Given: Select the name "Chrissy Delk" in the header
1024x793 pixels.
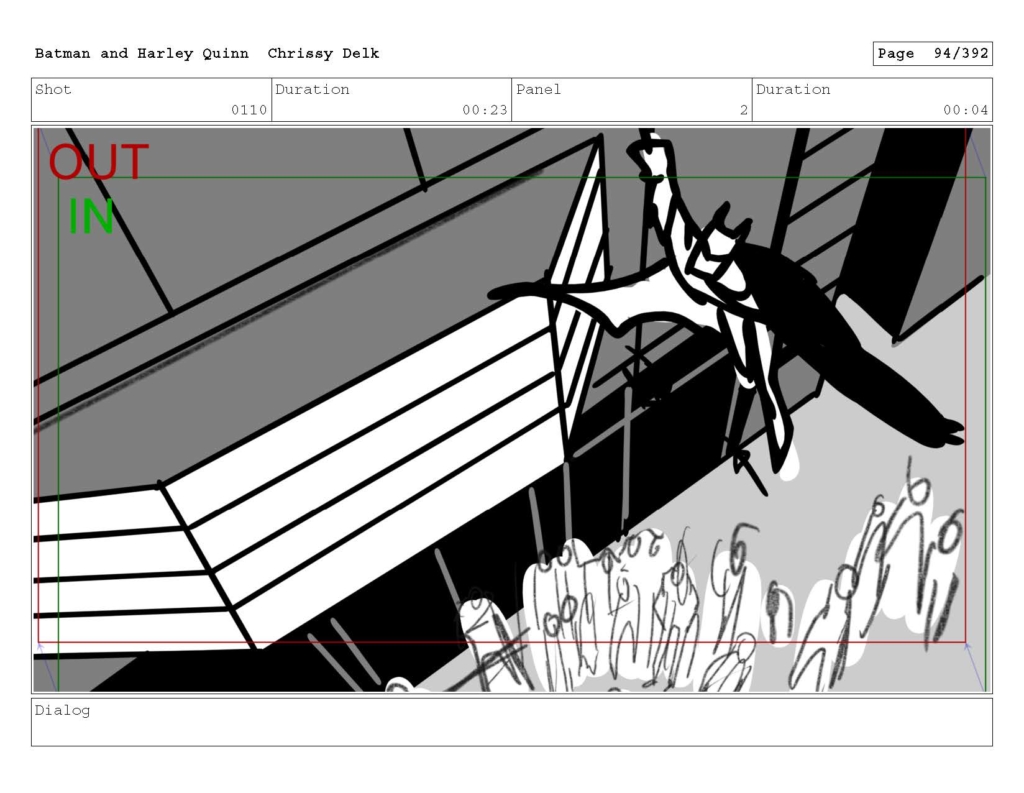Looking at the screenshot, I should pyautogui.click(x=323, y=54).
